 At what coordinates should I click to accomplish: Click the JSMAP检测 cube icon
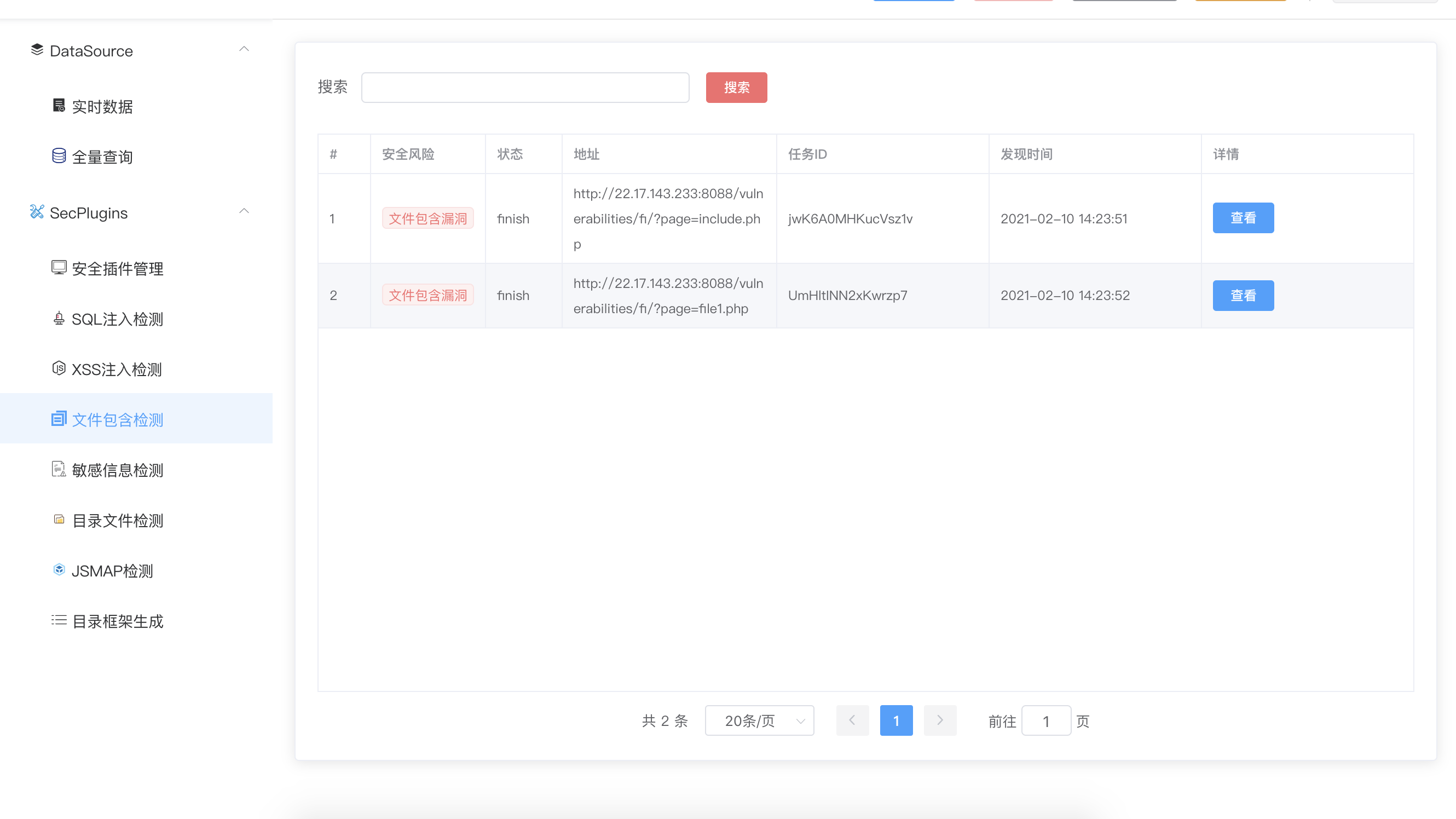[x=59, y=570]
